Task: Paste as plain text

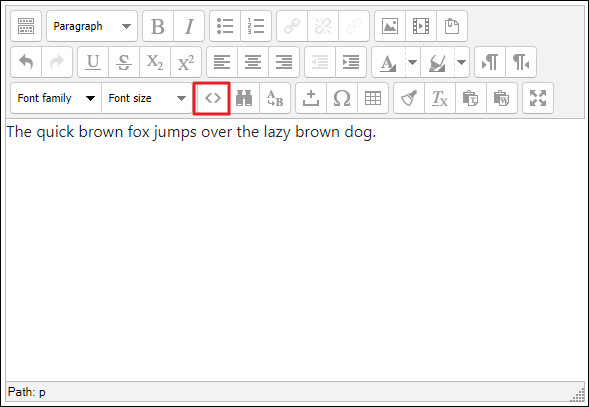Action: pyautogui.click(x=471, y=98)
